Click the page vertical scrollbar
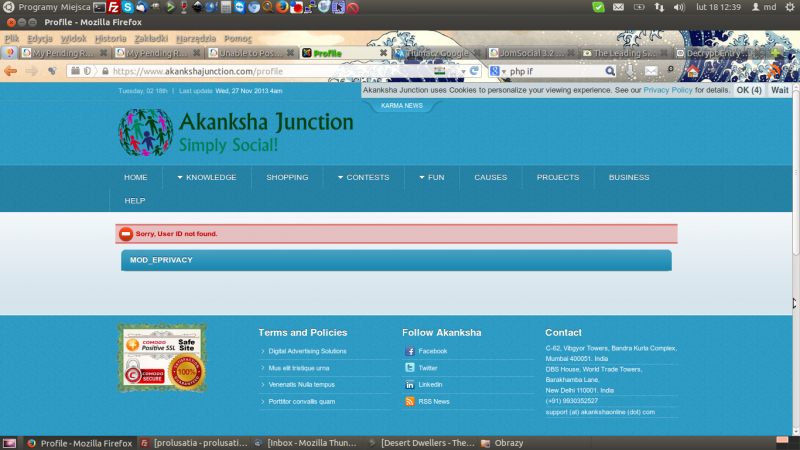The width and height of the screenshot is (800, 450). coord(795,173)
